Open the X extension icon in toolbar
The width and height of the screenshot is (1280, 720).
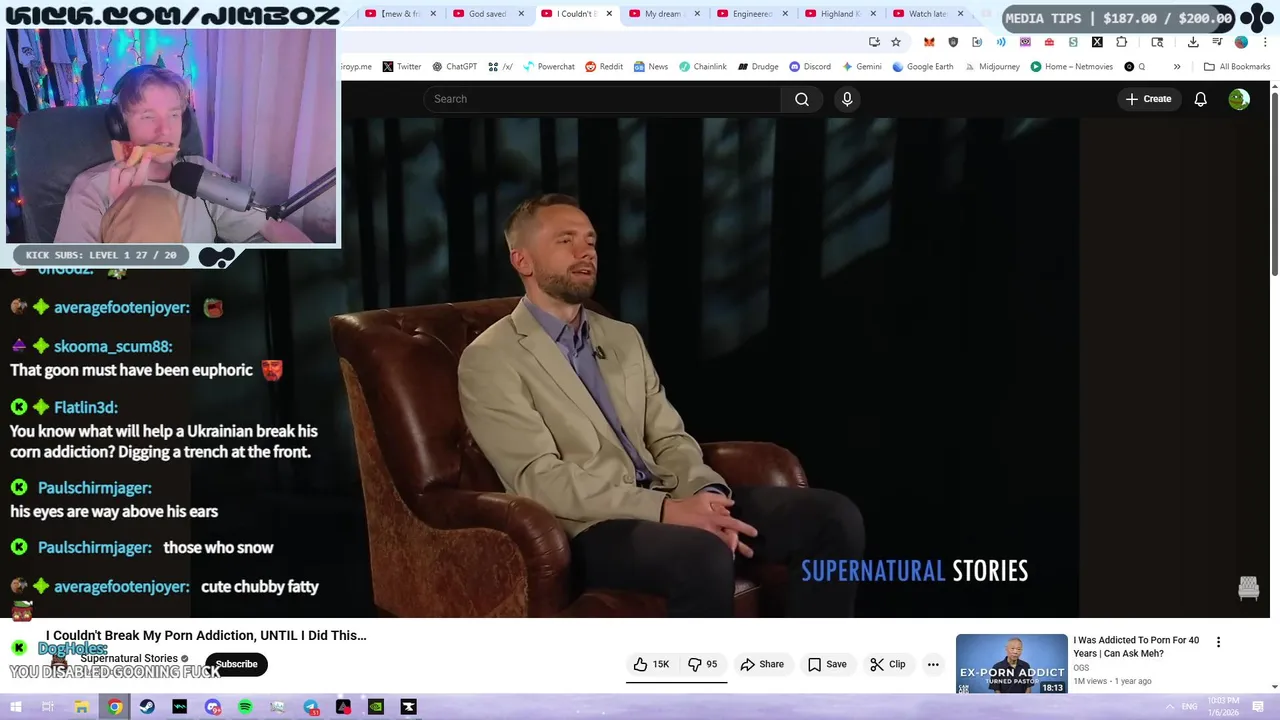coord(1097,42)
